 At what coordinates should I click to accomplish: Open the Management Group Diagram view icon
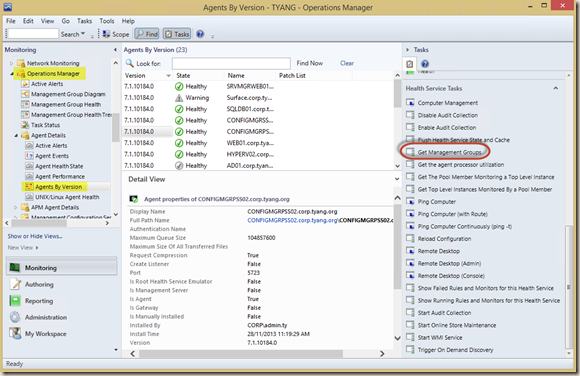[25, 94]
